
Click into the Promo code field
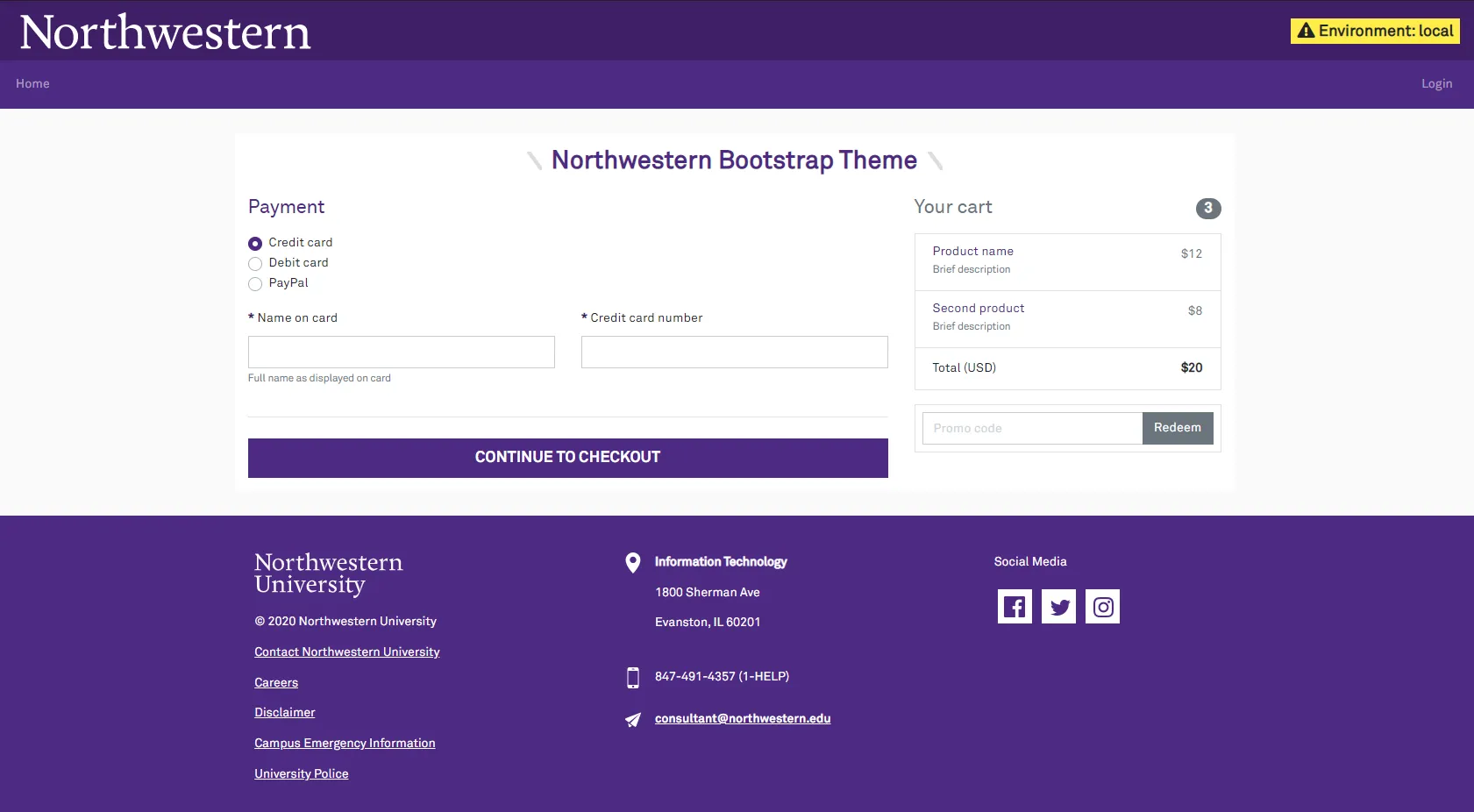[1031, 429]
